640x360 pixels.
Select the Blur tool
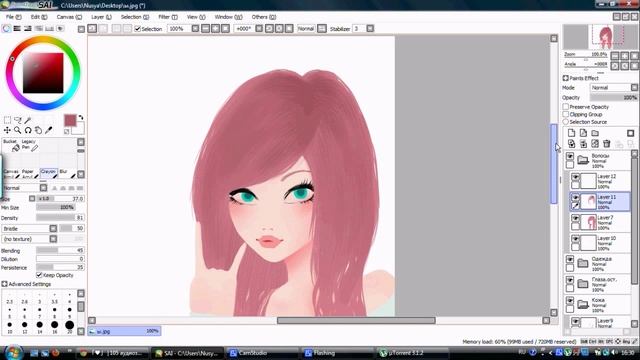pyautogui.click(x=67, y=174)
